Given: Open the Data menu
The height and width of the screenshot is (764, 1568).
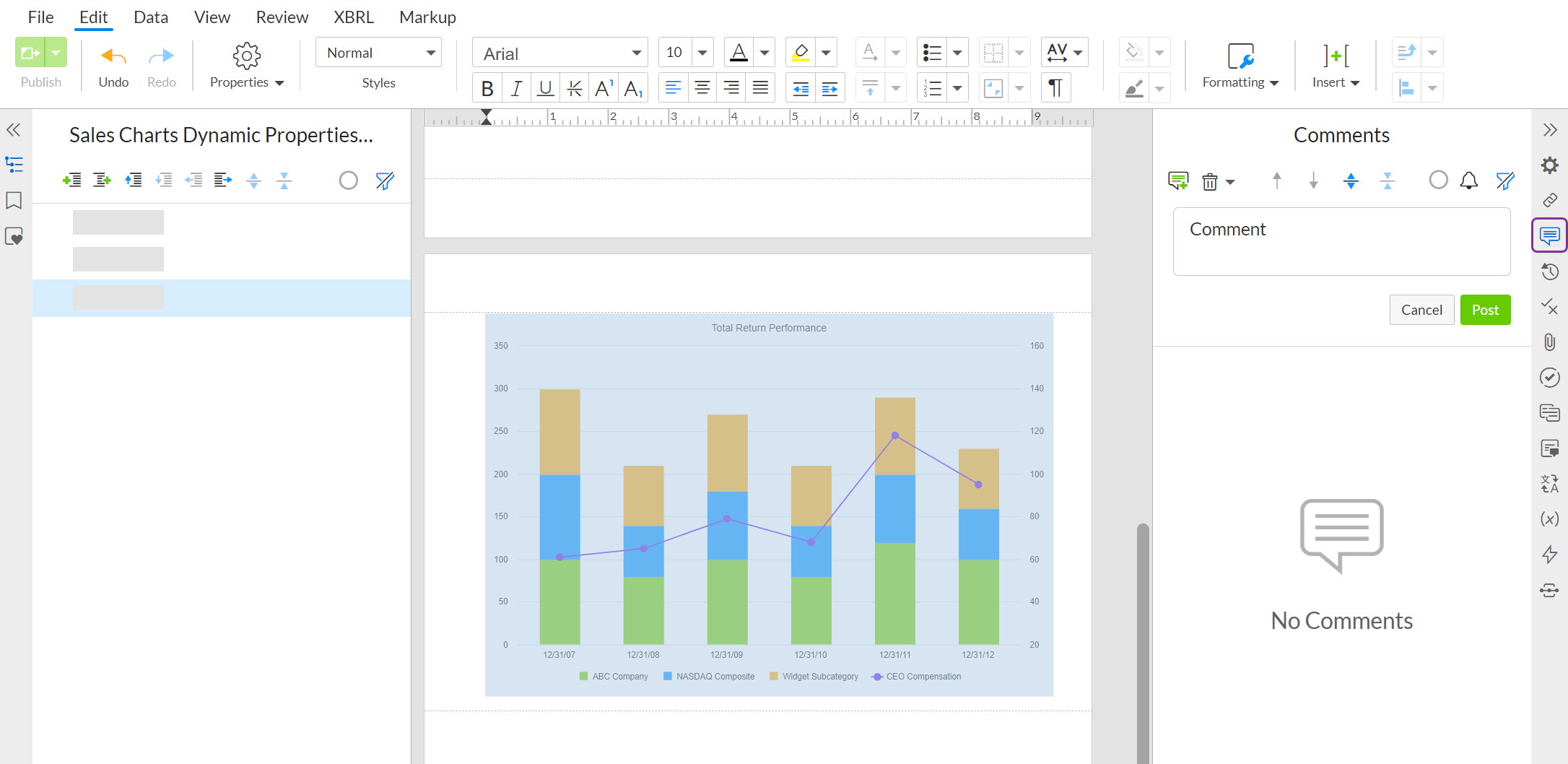Looking at the screenshot, I should (151, 17).
